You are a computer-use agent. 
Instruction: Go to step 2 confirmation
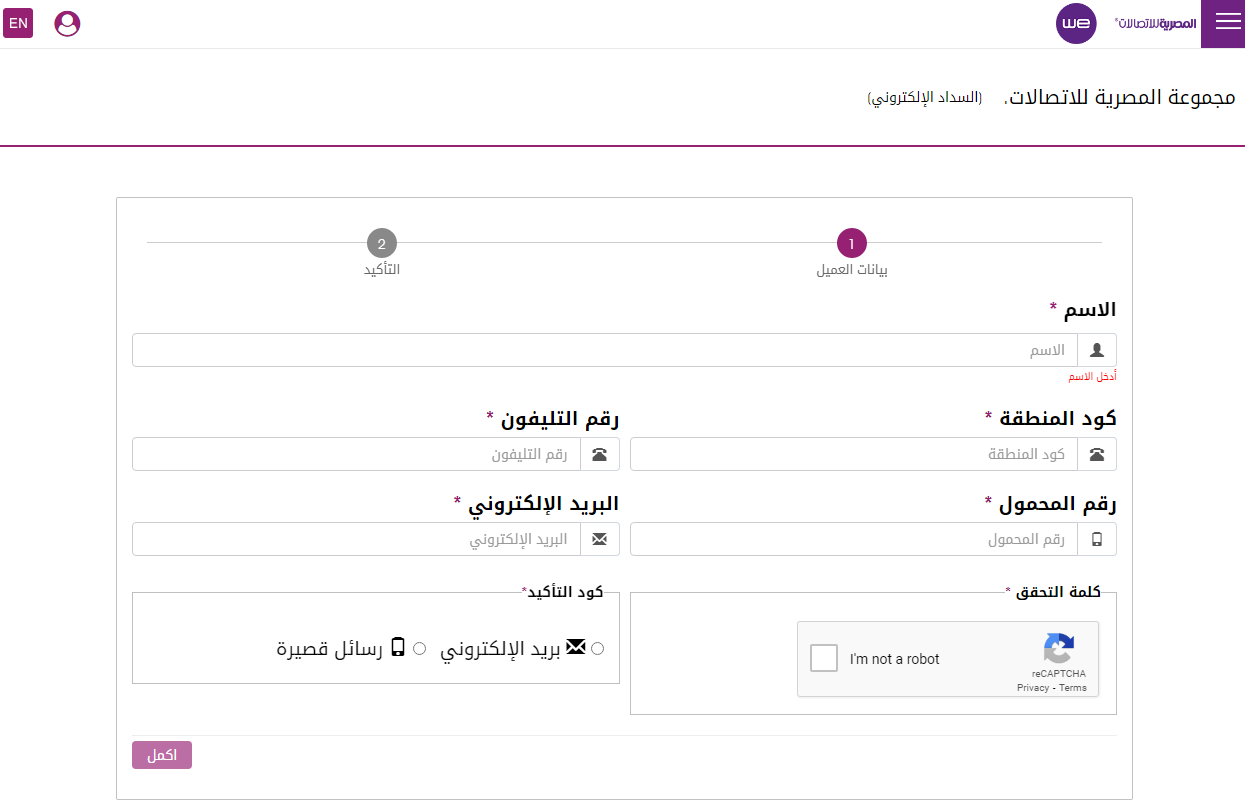[381, 243]
